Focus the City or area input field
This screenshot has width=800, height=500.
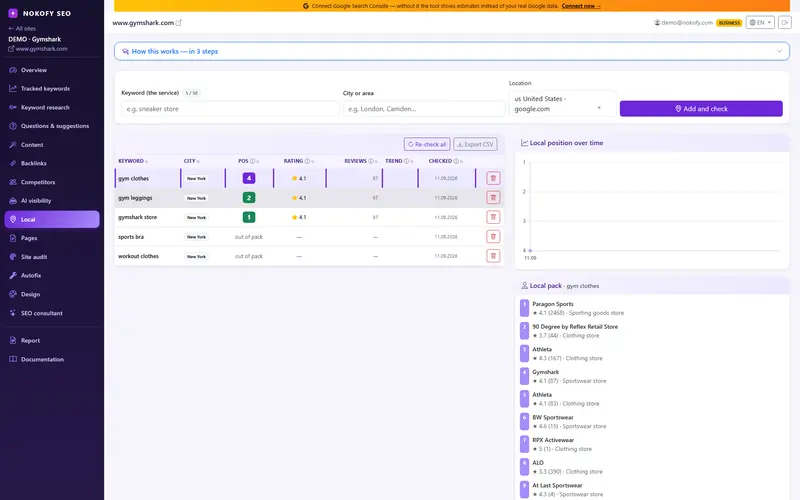pyautogui.click(x=423, y=109)
